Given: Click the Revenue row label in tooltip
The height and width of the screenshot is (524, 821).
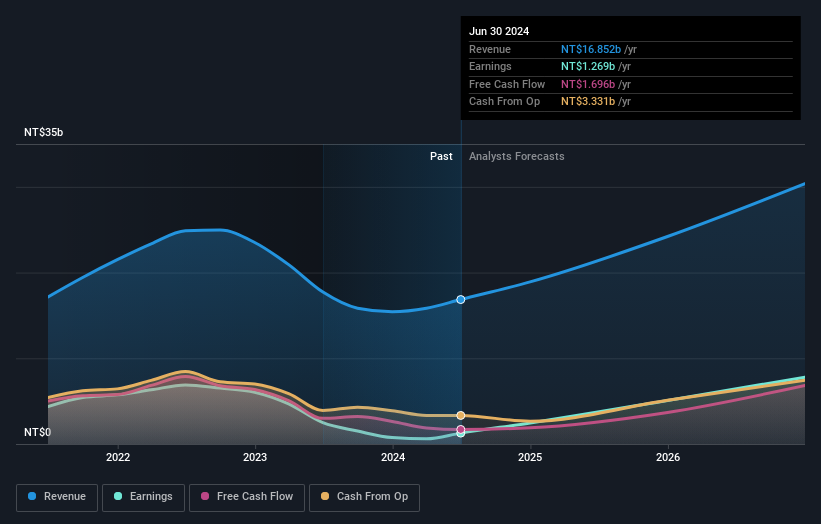Looking at the screenshot, I should 490,49.
